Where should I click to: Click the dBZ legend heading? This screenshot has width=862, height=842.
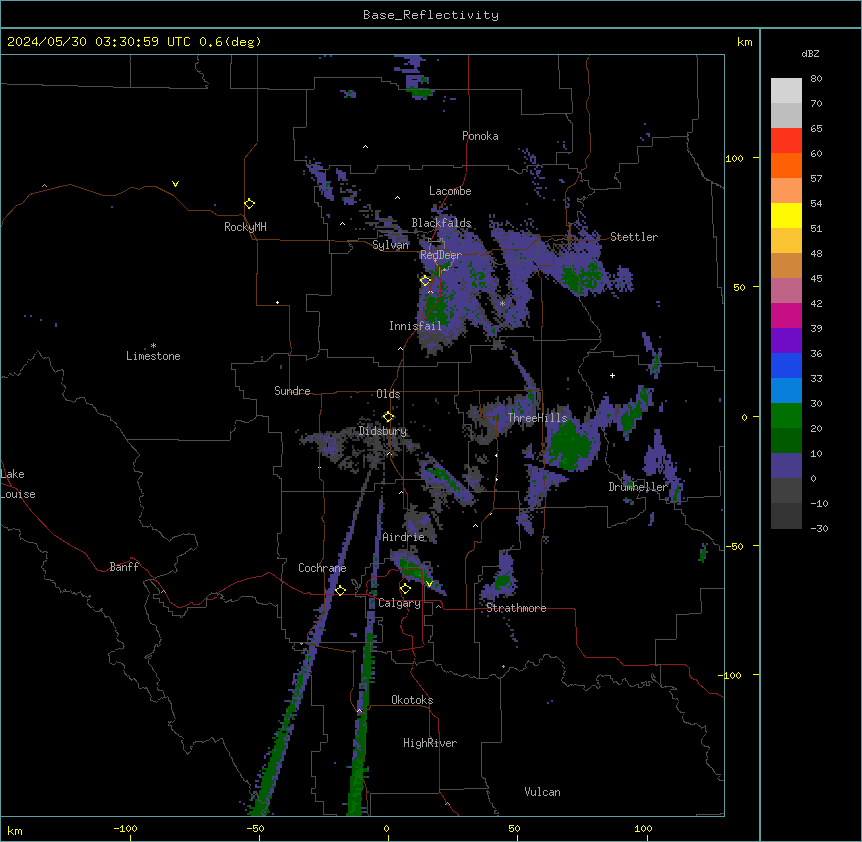[x=810, y=54]
